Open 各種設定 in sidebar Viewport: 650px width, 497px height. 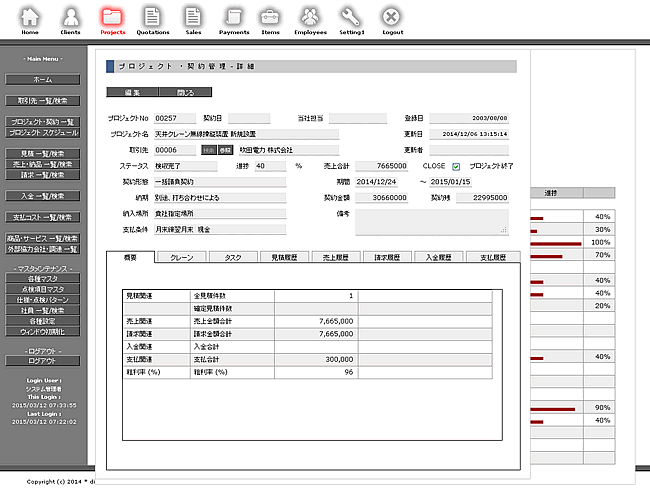point(43,321)
